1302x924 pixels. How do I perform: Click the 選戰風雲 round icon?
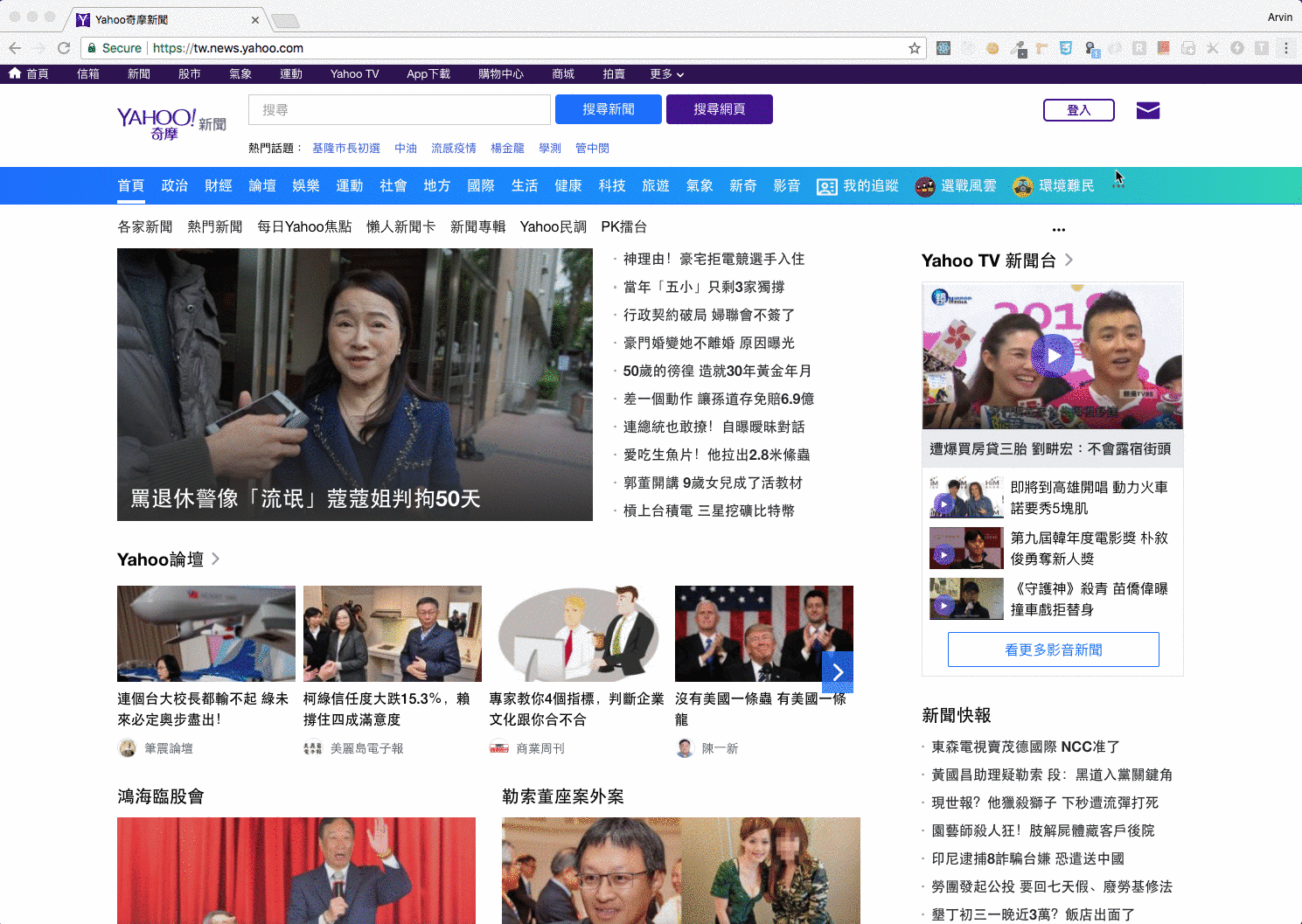(x=925, y=186)
